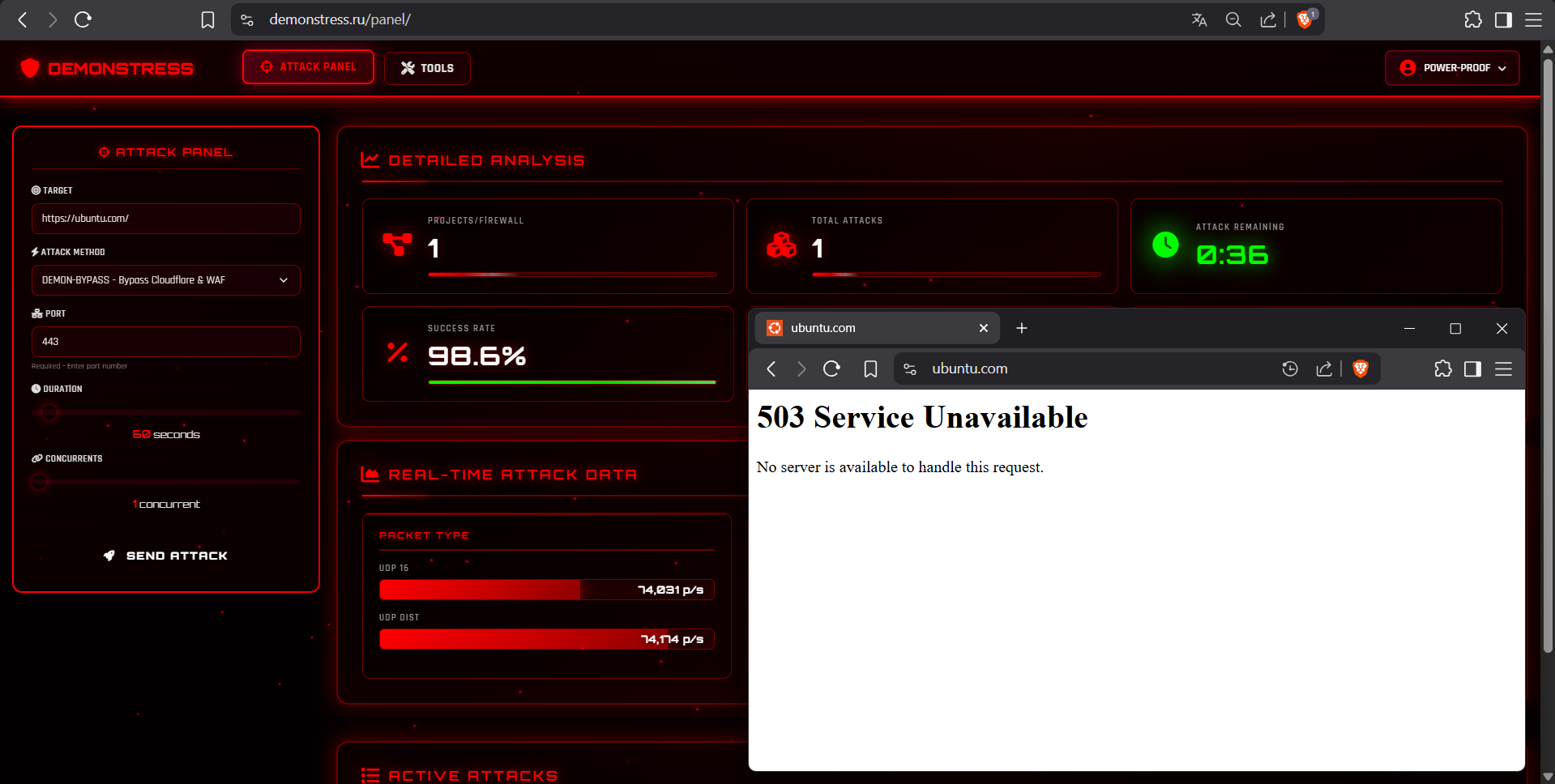Reload the demonstress.ru page in main browser
Viewport: 1555px width, 784px height.
point(83,19)
